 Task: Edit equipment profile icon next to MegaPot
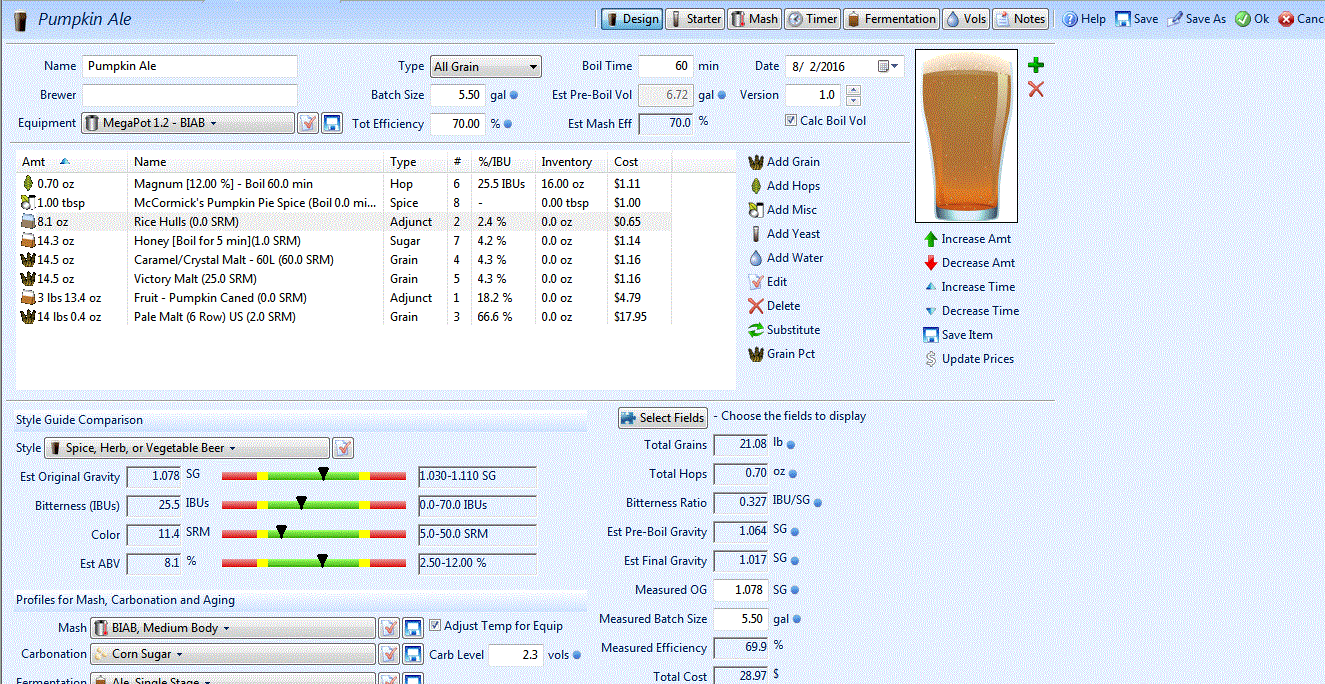click(x=308, y=123)
